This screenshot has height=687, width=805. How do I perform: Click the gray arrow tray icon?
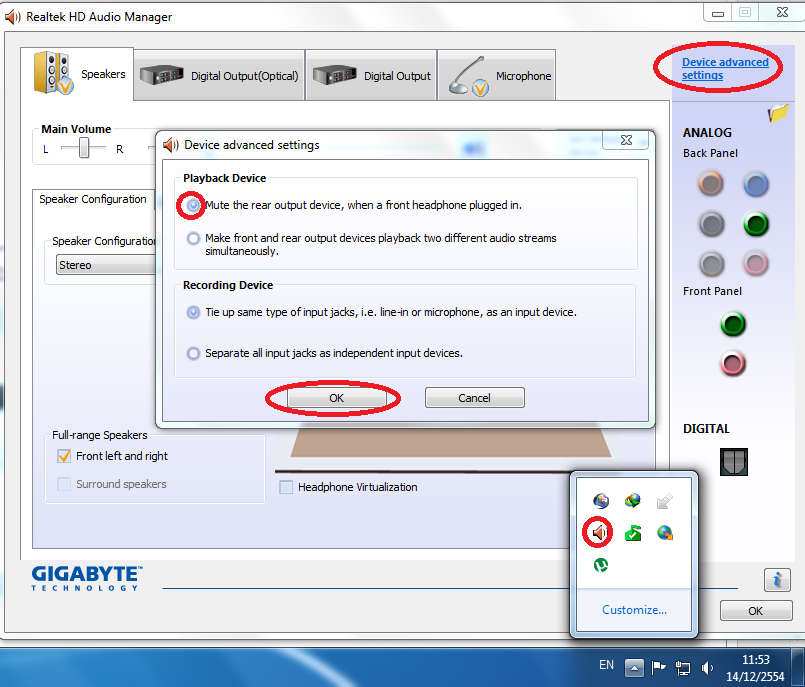pyautogui.click(x=664, y=501)
